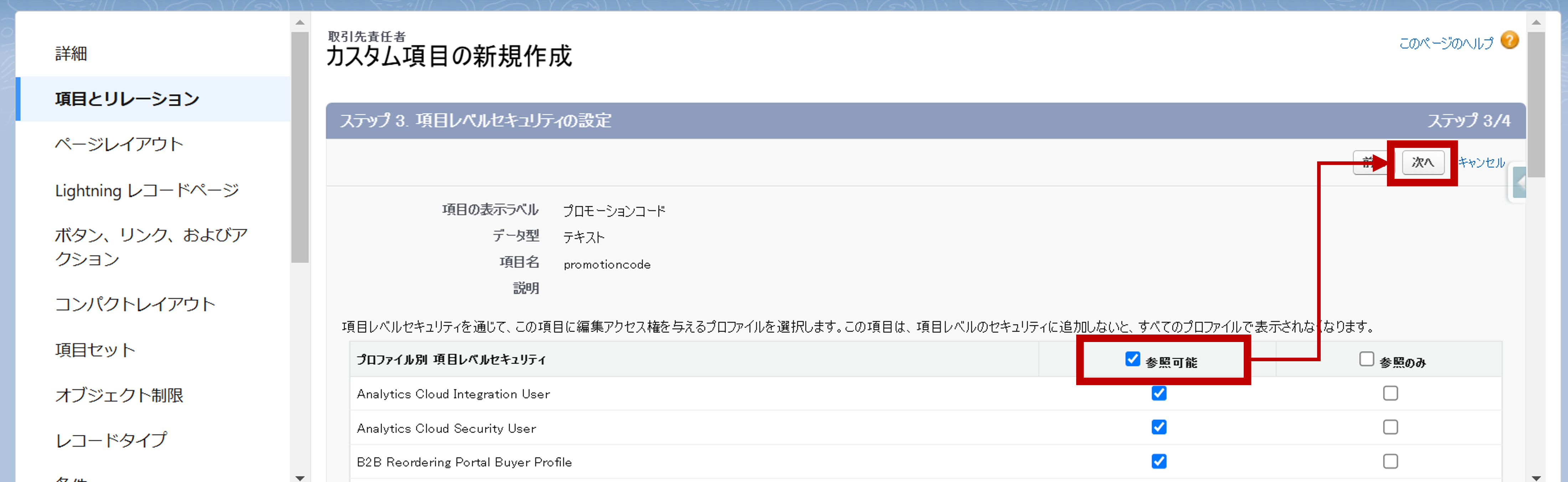Viewport: 1568px width, 482px height.
Task: Check 参照のみ for B2B Reordering Portal Buyer Profile
Action: pyautogui.click(x=1390, y=461)
